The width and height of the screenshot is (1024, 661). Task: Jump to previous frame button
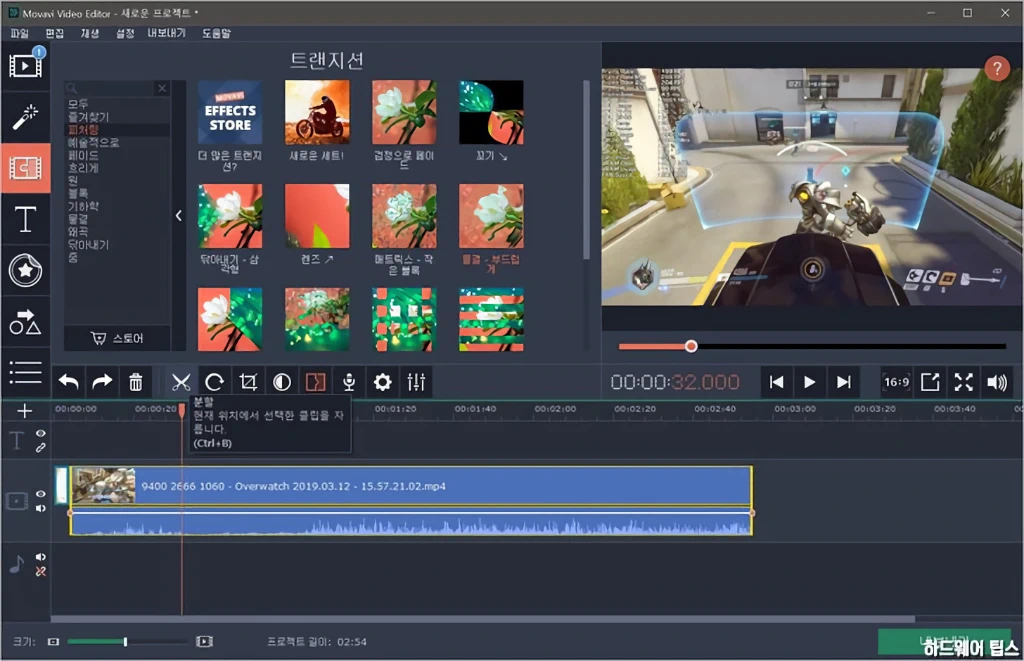pos(776,382)
